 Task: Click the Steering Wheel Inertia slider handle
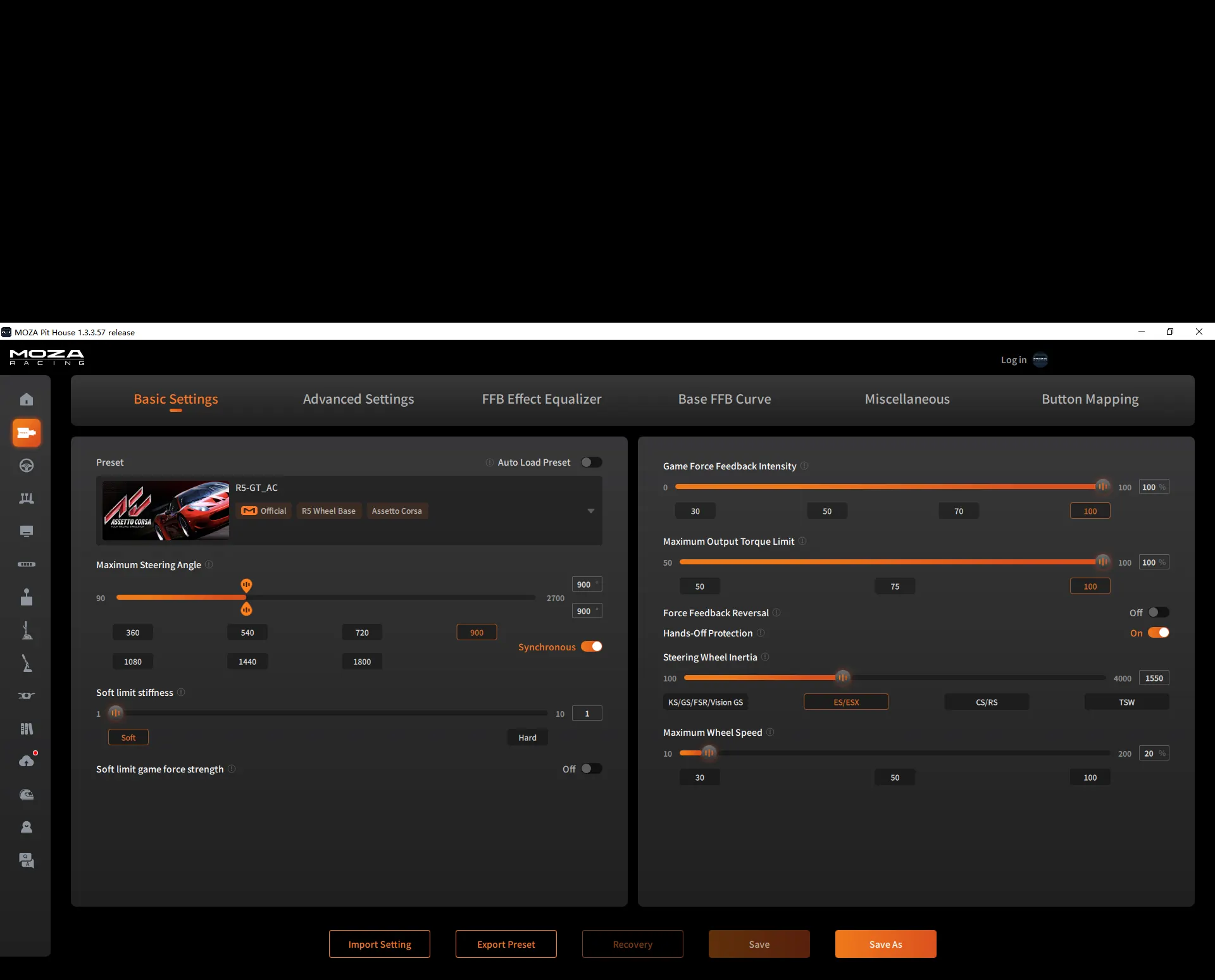pyautogui.click(x=842, y=678)
